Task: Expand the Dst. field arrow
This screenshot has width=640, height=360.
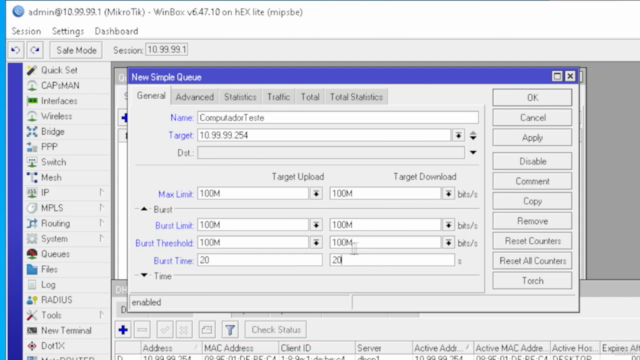Action: (473, 153)
